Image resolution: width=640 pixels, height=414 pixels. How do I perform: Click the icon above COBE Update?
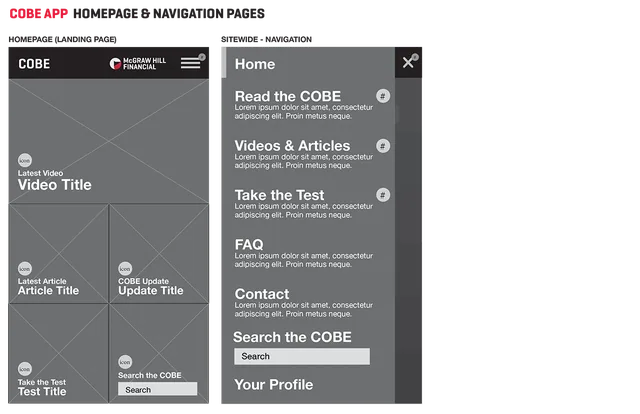point(125,268)
